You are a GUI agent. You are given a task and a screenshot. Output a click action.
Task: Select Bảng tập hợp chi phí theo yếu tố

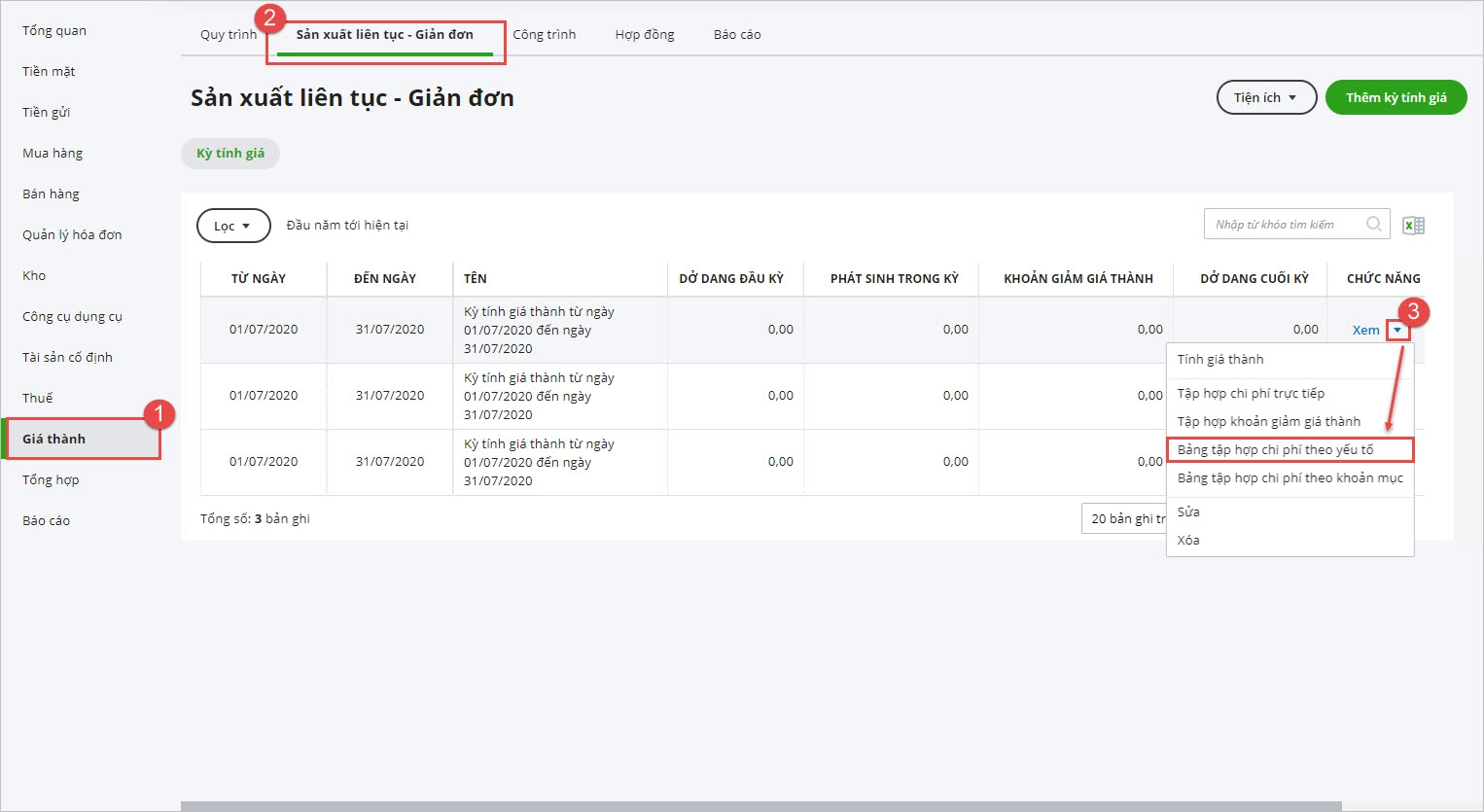click(1275, 450)
